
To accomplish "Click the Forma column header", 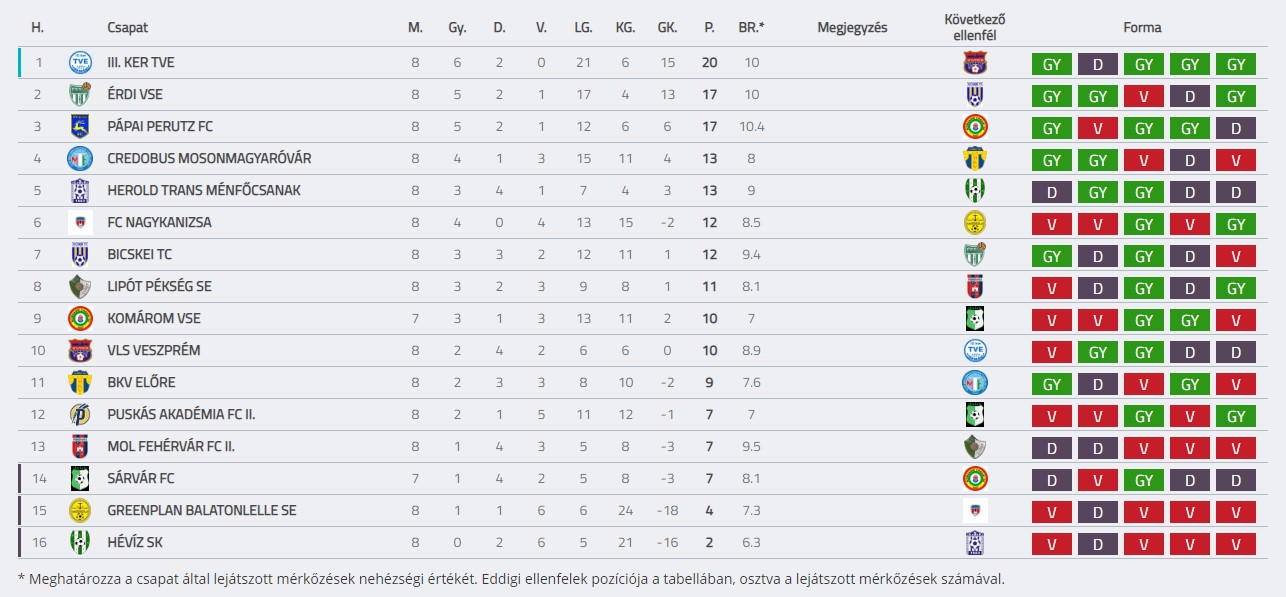I will tap(1142, 28).
